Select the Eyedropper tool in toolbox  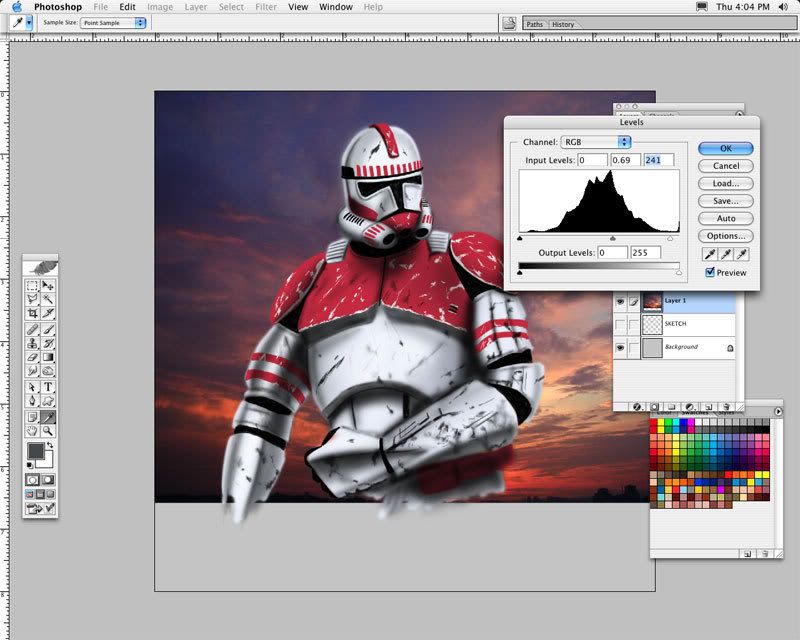pos(48,417)
